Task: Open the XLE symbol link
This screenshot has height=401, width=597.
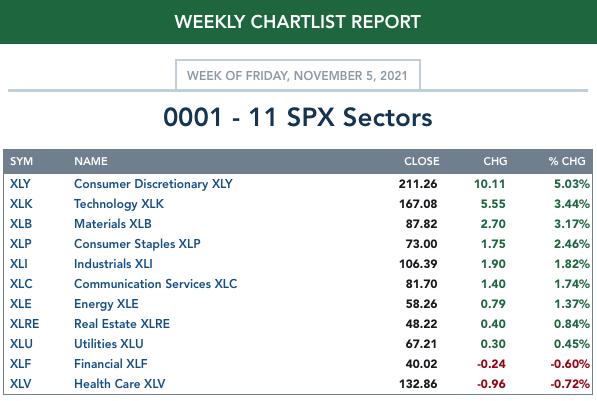Action: 21,304
